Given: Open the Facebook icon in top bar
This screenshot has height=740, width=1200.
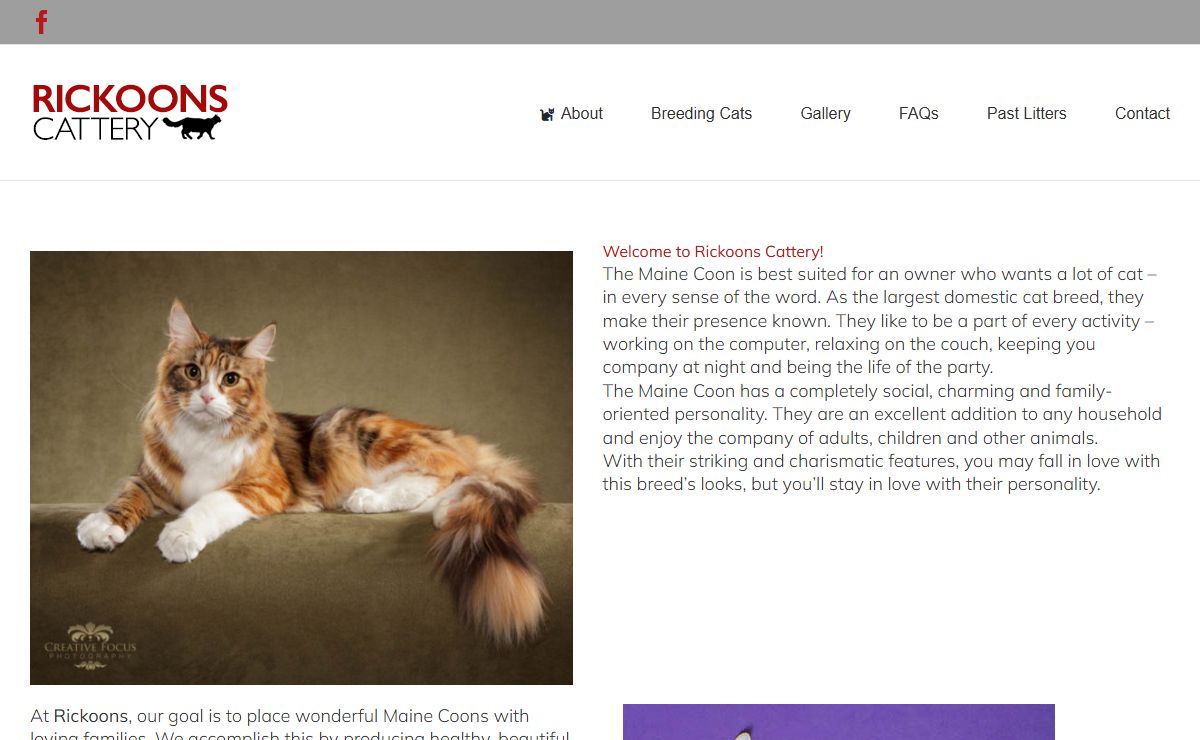Looking at the screenshot, I should point(41,22).
